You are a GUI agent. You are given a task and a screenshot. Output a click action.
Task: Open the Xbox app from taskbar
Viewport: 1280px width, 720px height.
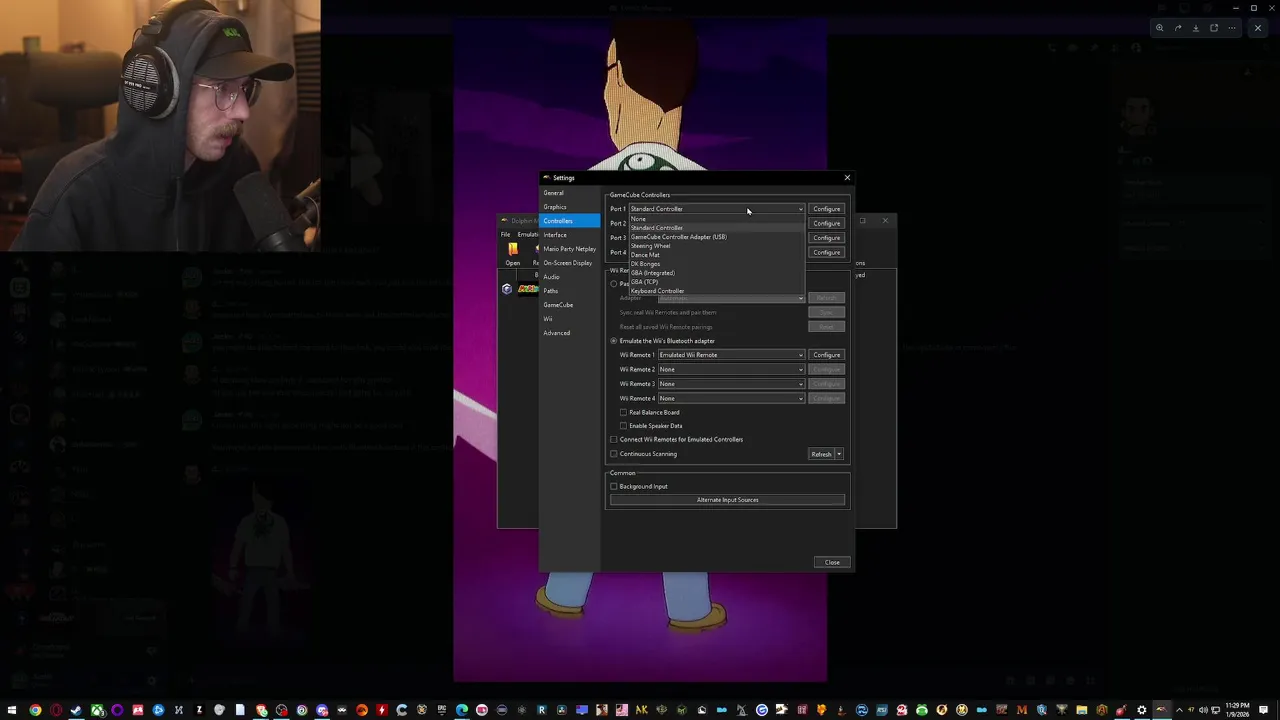pyautogui.click(x=97, y=711)
